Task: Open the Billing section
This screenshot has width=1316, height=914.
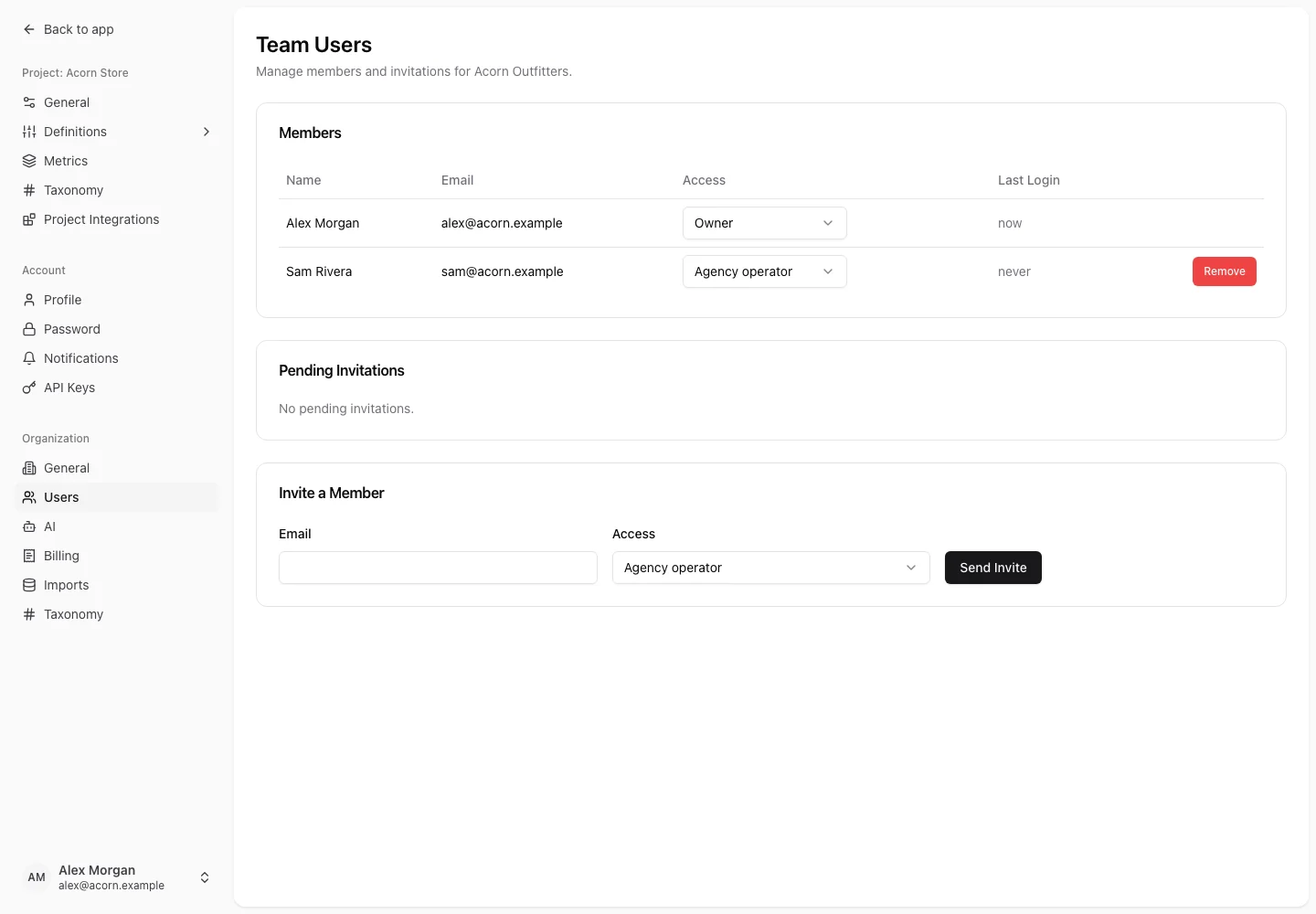Action: pos(117,556)
